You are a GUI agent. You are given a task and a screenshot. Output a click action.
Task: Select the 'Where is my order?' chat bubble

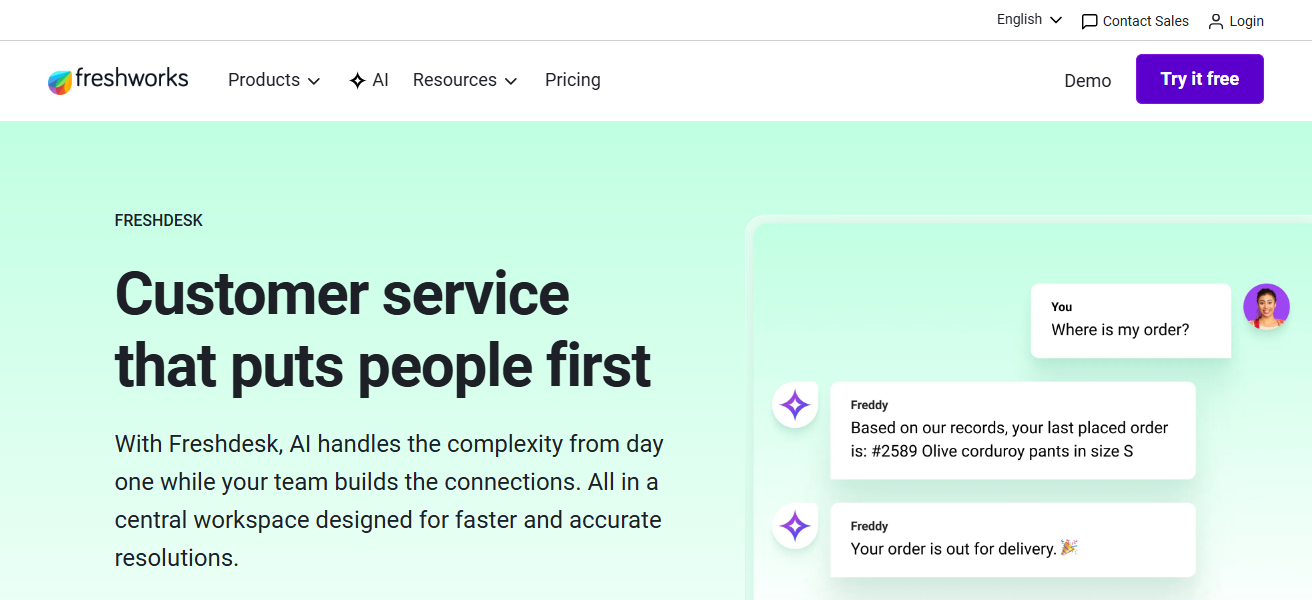(x=1130, y=320)
